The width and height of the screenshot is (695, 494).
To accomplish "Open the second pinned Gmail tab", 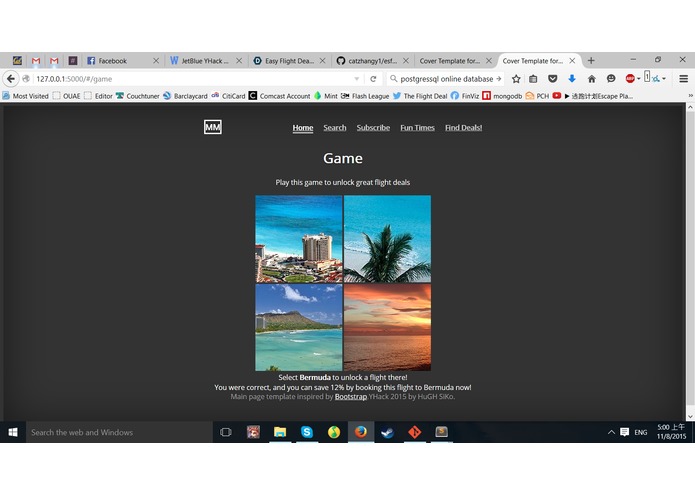I will coord(54,61).
